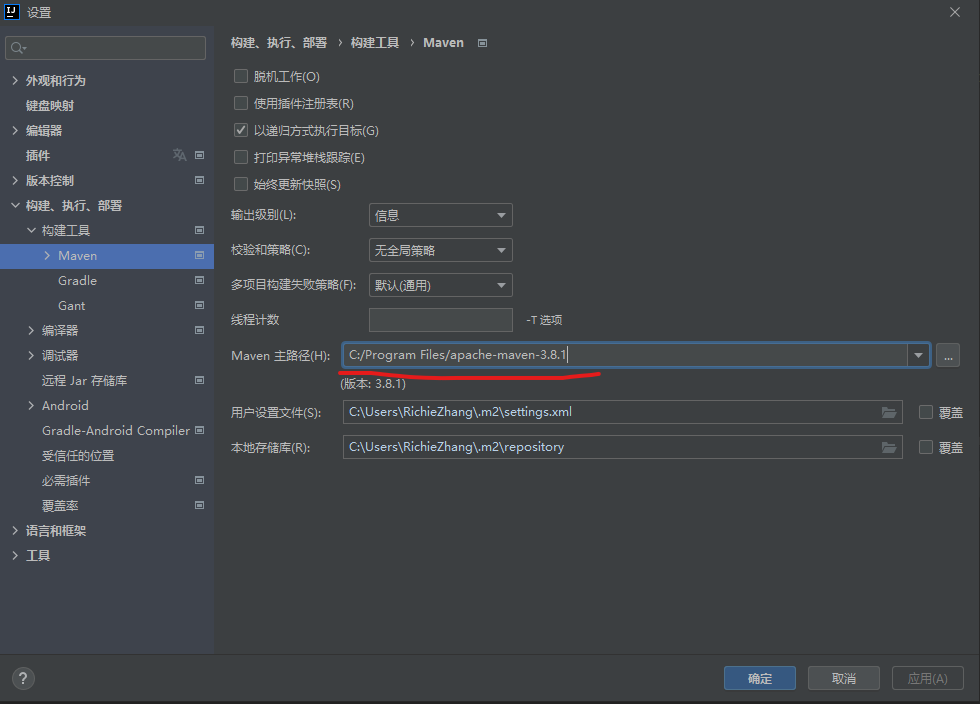Click folder icon in local repository field
This screenshot has width=980, height=704.
click(x=889, y=447)
